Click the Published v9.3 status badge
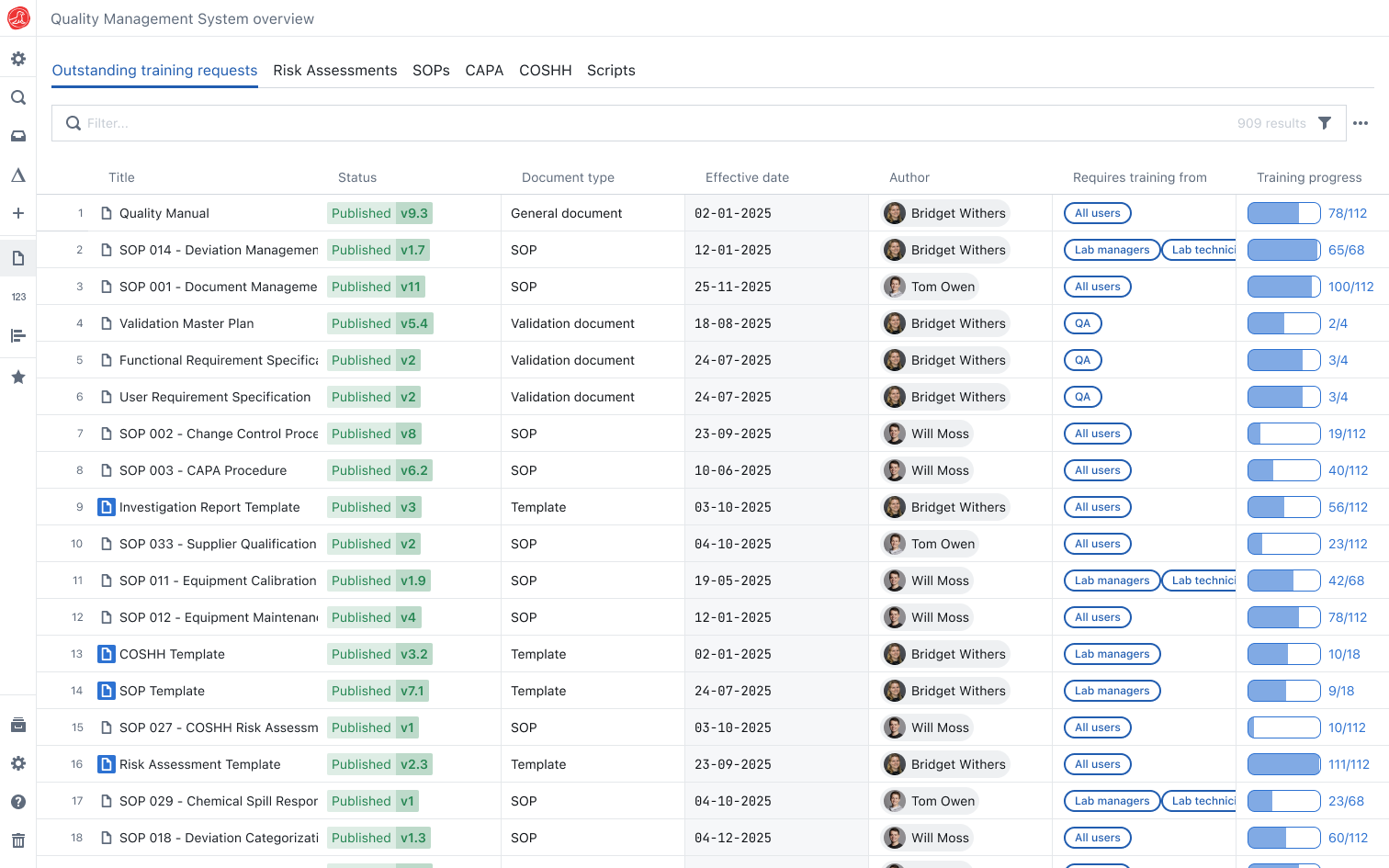1389x868 pixels. point(379,213)
